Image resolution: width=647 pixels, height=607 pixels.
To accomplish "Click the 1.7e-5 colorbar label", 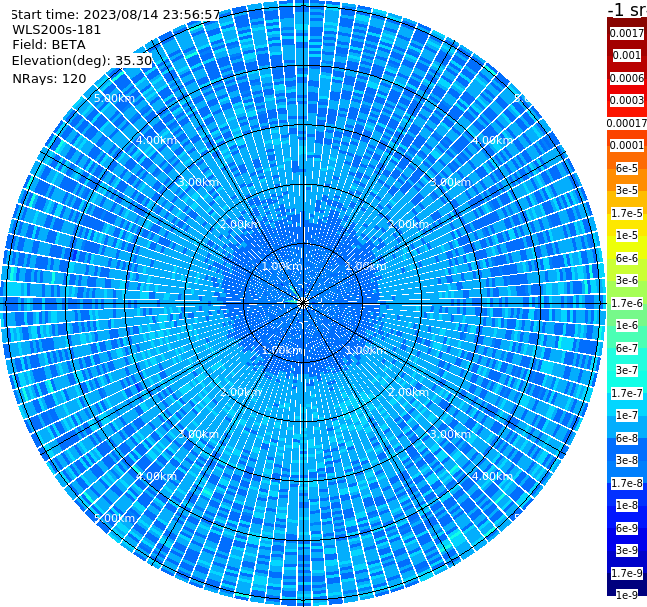I will click(x=627, y=213).
